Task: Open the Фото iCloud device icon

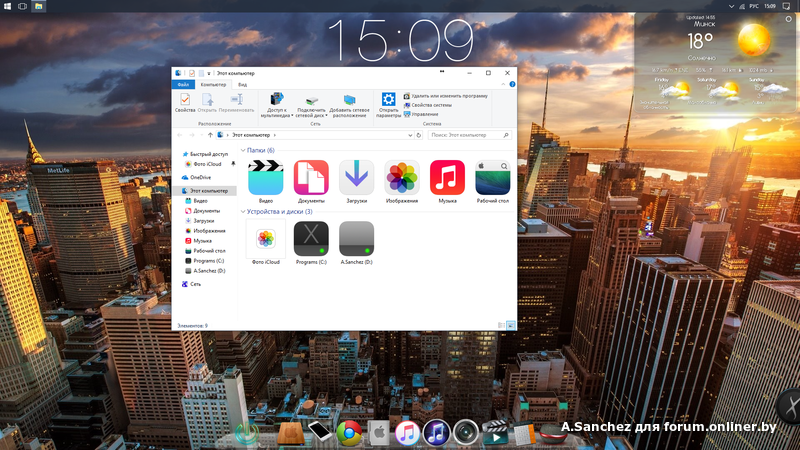Action: click(265, 239)
